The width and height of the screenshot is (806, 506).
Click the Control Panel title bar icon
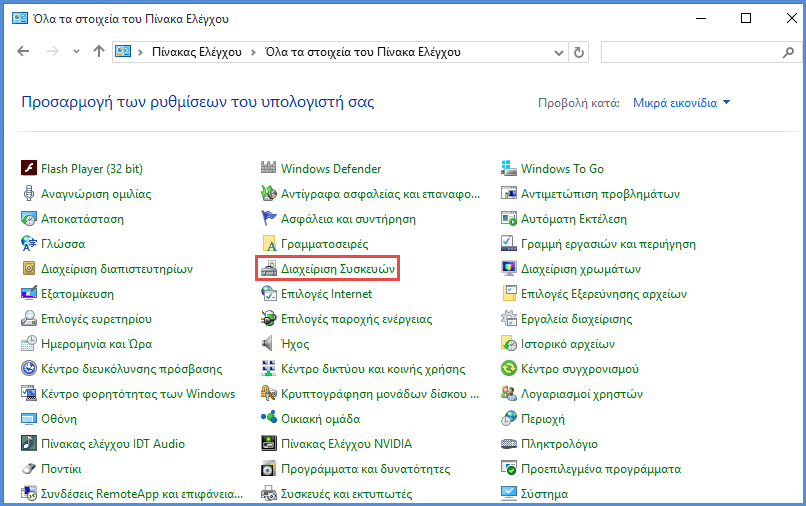pyautogui.click(x=20, y=19)
